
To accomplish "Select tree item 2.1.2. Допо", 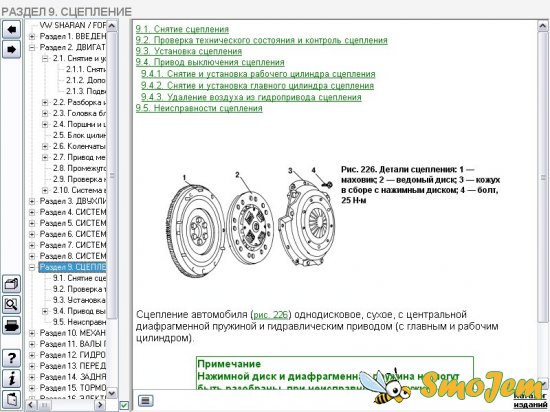I will [x=86, y=80].
